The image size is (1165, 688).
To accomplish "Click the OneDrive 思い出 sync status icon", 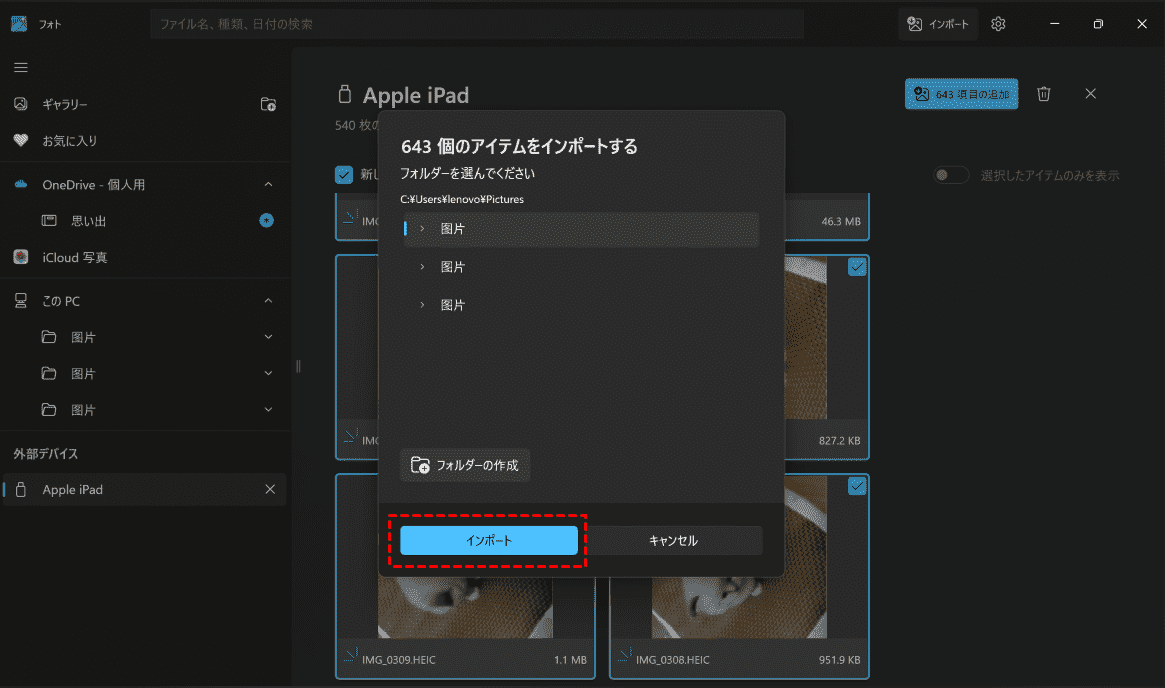I will click(266, 220).
